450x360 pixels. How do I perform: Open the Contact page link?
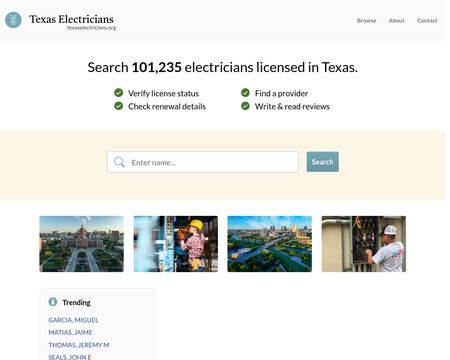pos(427,21)
